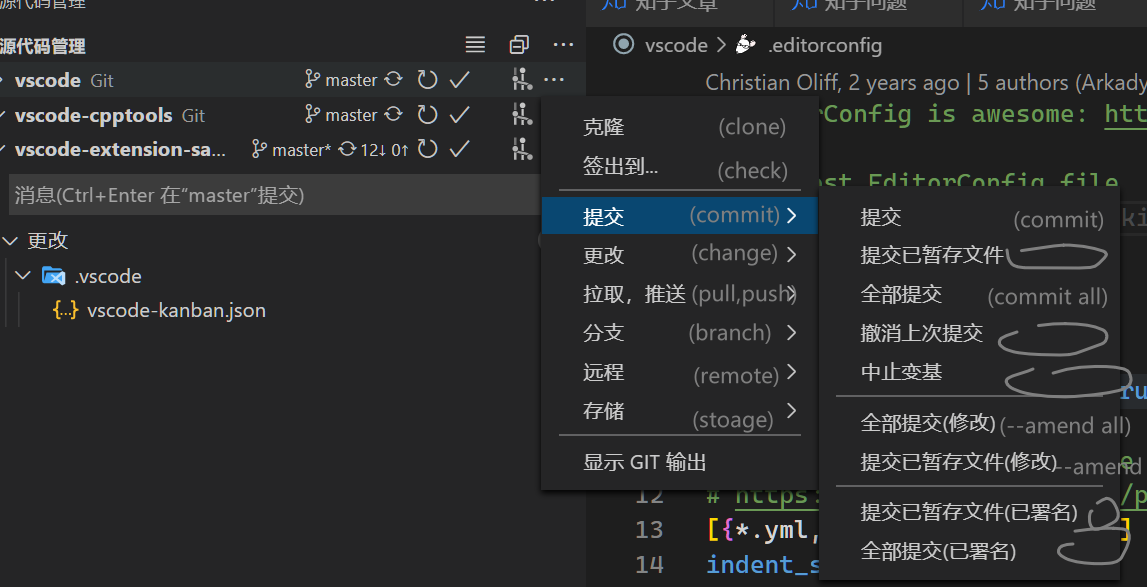Image resolution: width=1147 pixels, height=587 pixels.
Task: Choose 提交已暂存文件(已署名) entry
Action: pyautogui.click(x=969, y=513)
